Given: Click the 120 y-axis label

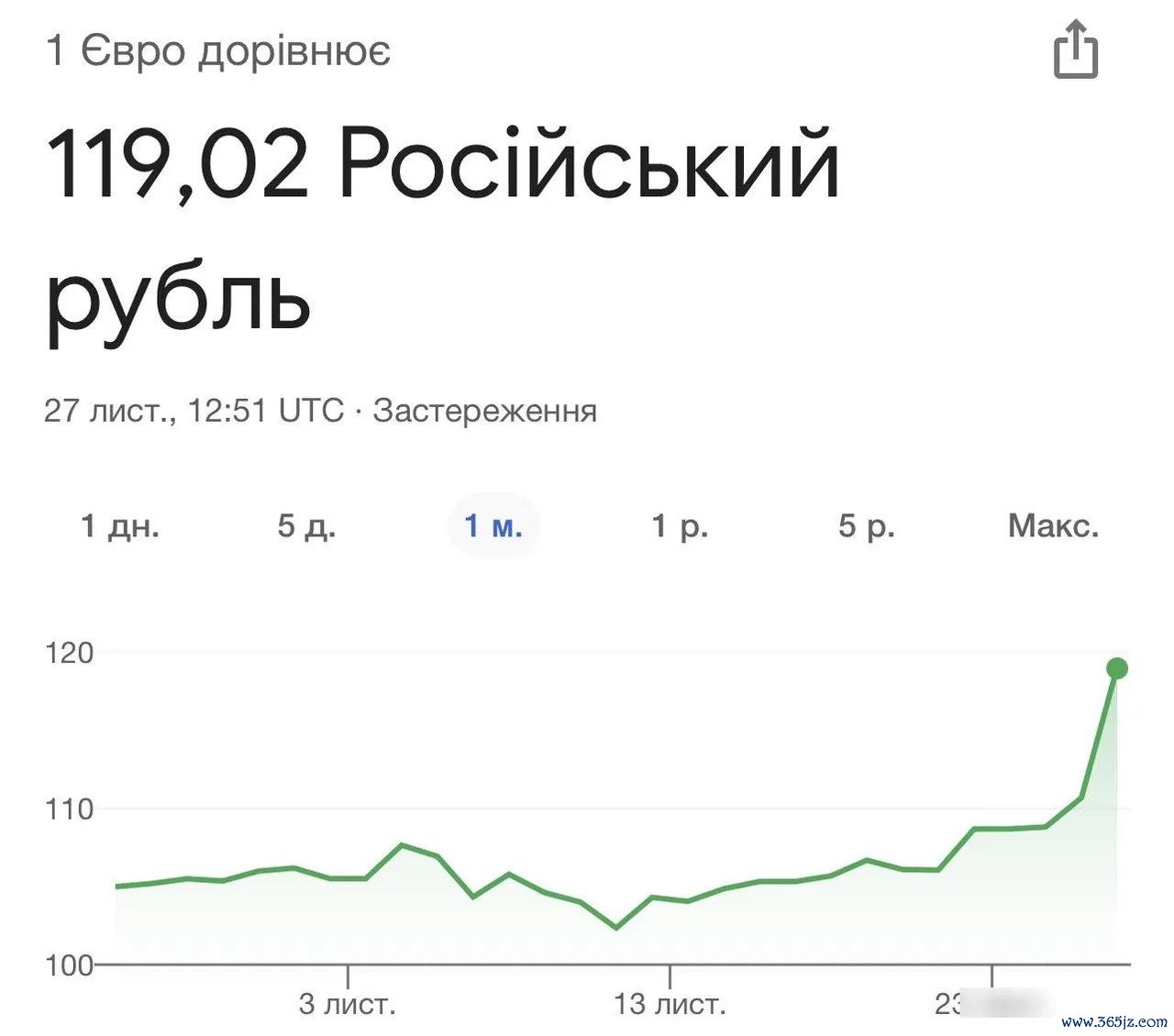Looking at the screenshot, I should click(70, 653).
